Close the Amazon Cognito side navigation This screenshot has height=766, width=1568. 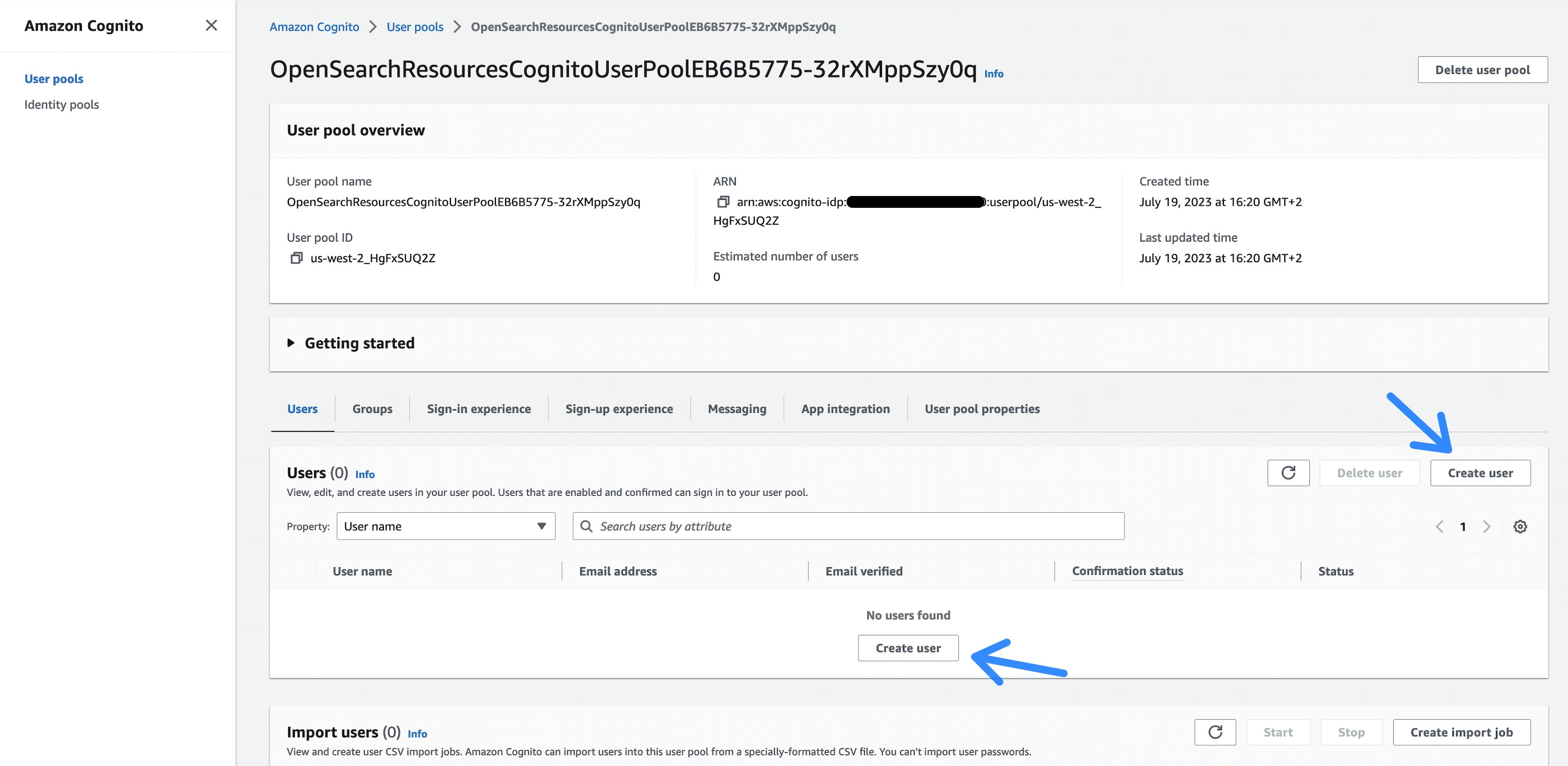click(x=211, y=26)
